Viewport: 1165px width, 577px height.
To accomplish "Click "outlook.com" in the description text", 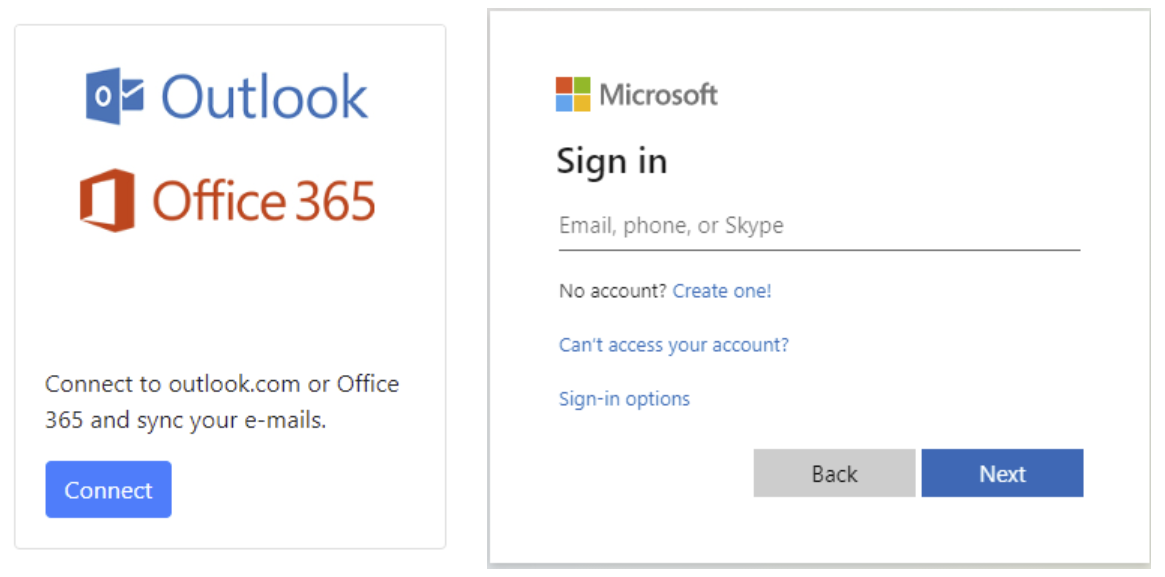I will click(226, 384).
